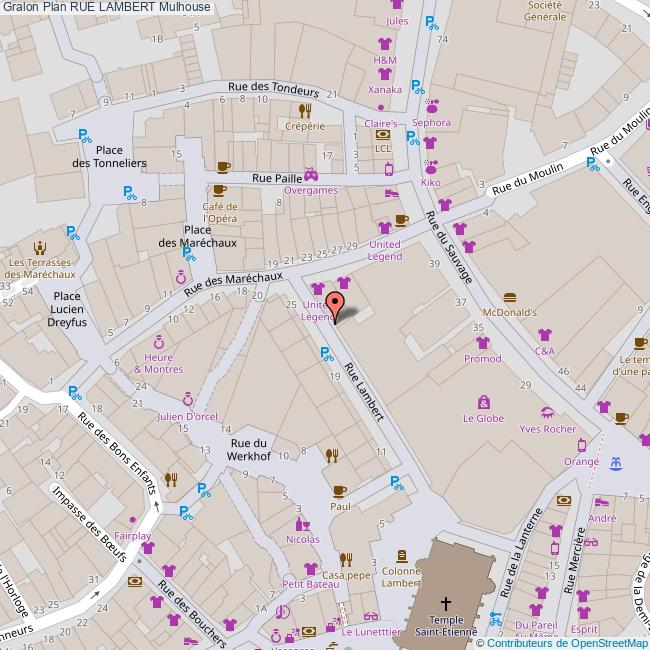650x650 pixels.
Task: Click the Place Lucien Dreyfus label
Action: [69, 309]
